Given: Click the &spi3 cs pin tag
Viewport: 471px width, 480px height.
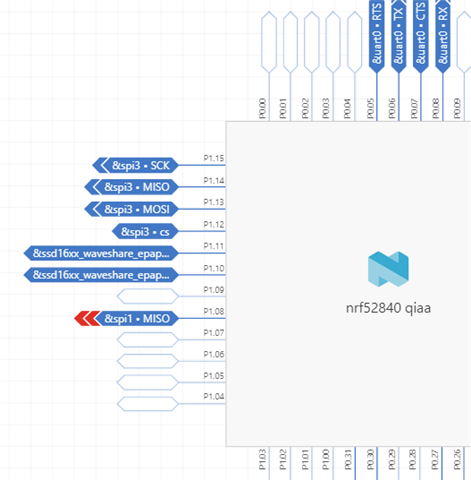Looking at the screenshot, I should point(145,231).
